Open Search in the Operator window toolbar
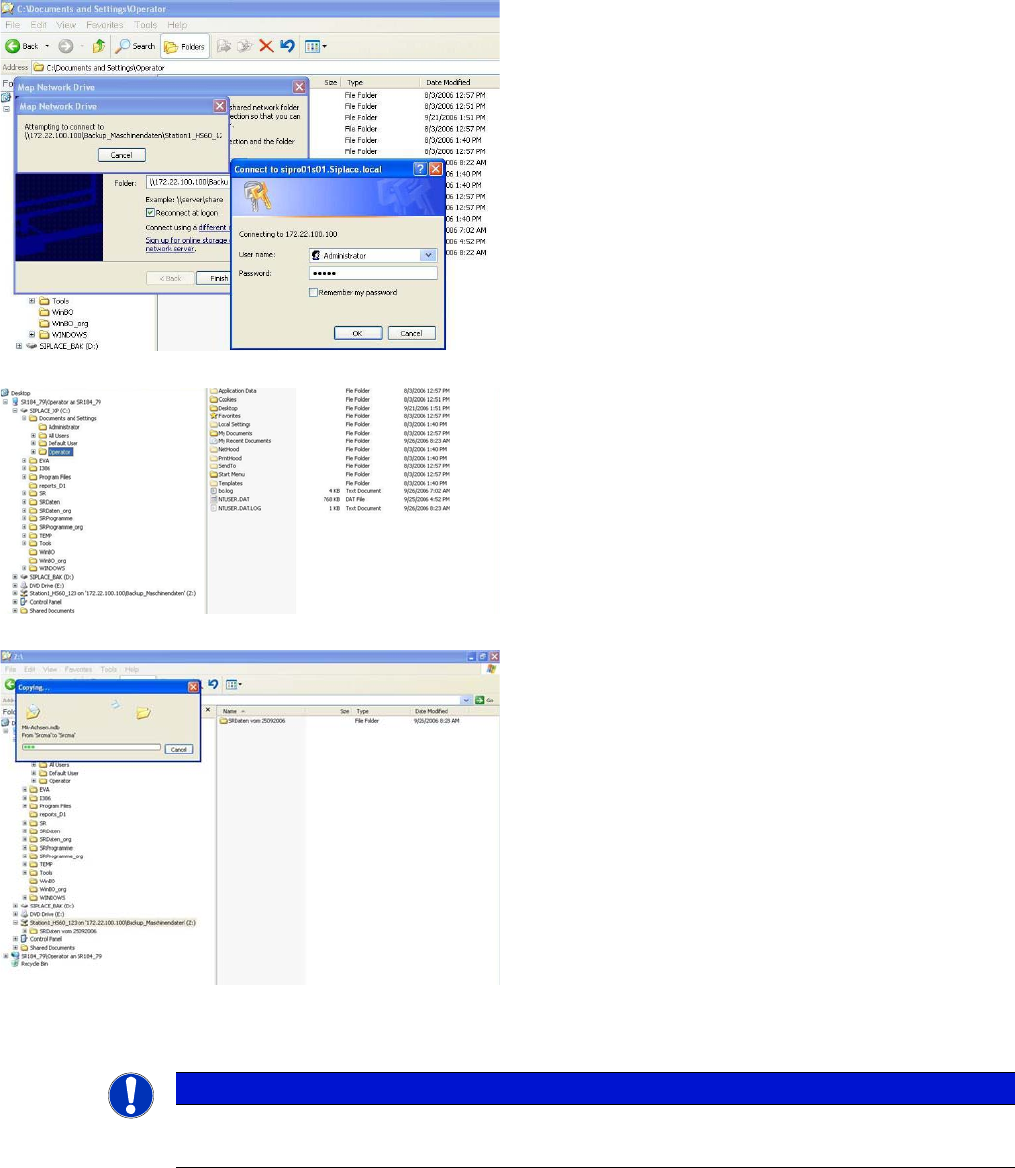This screenshot has width=1015, height=1168. pos(136,46)
